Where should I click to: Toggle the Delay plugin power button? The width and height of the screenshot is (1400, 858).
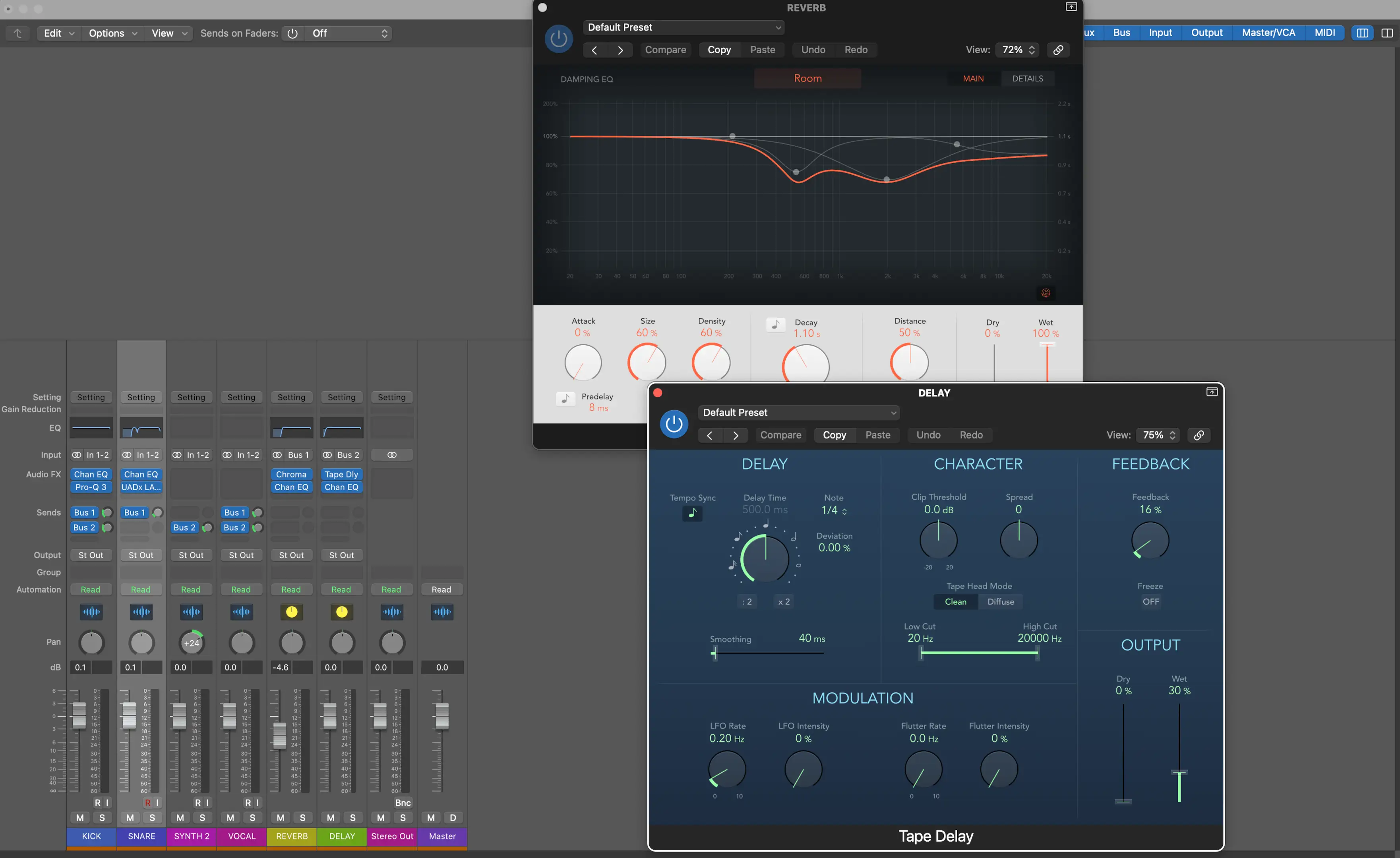(x=675, y=422)
